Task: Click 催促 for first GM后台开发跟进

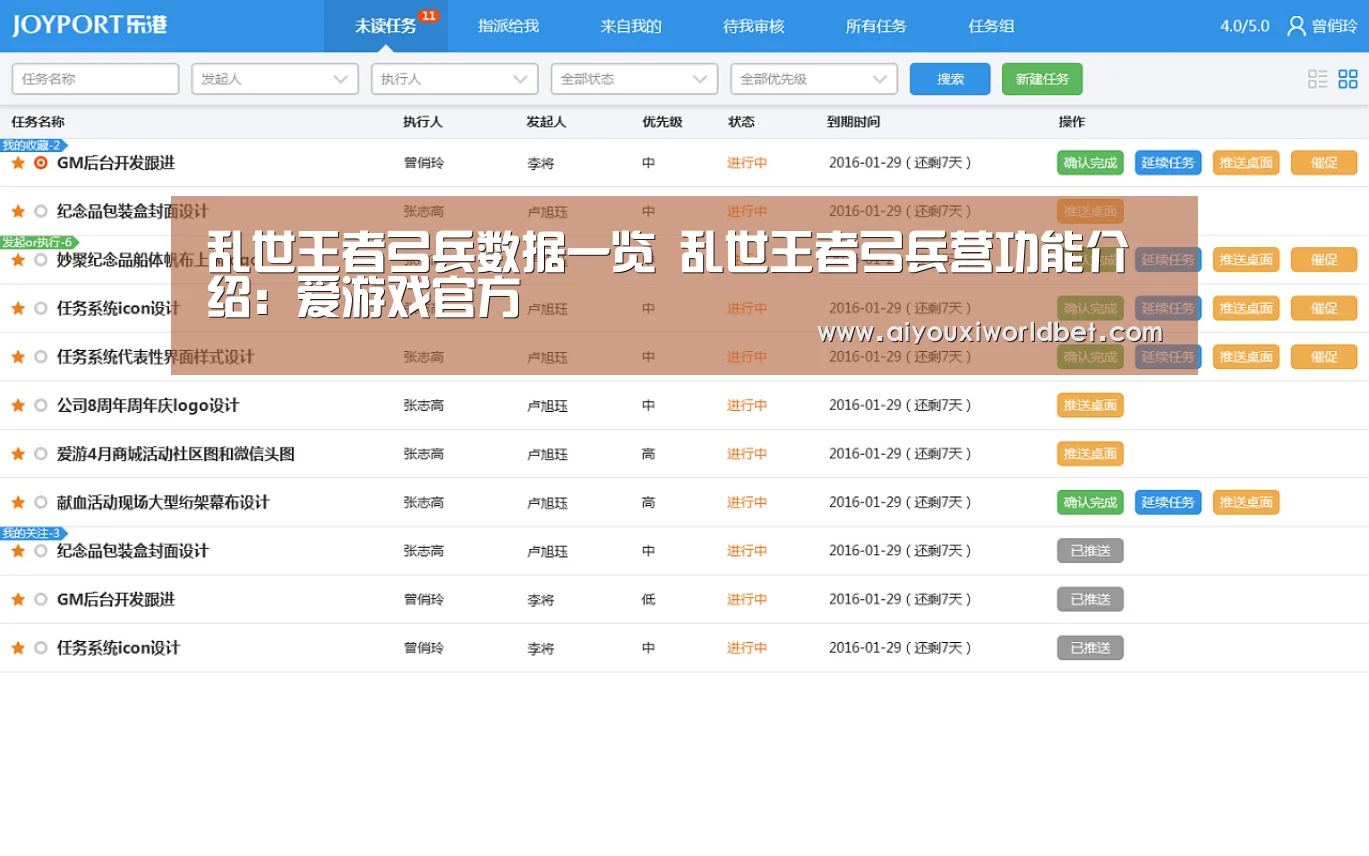Action: coord(1324,163)
